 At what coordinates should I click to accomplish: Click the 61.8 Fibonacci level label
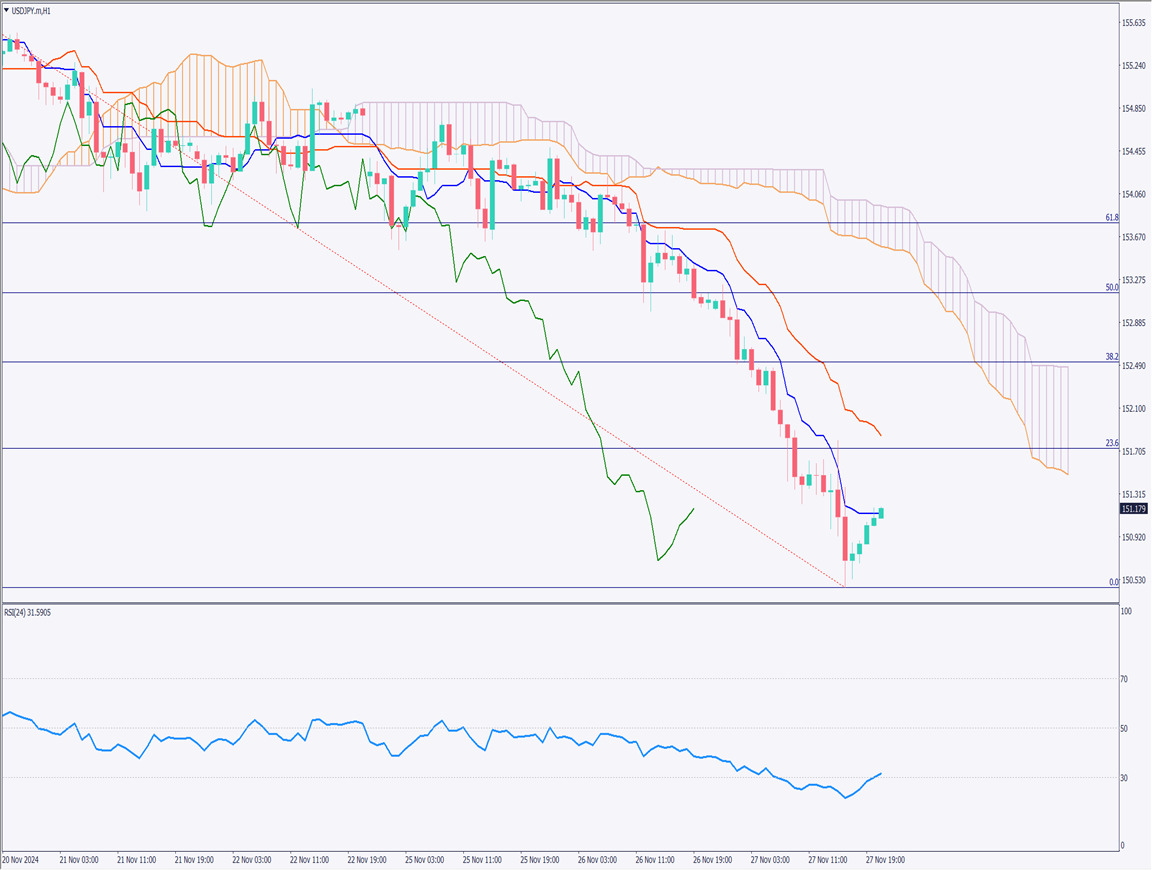[x=1110, y=217]
